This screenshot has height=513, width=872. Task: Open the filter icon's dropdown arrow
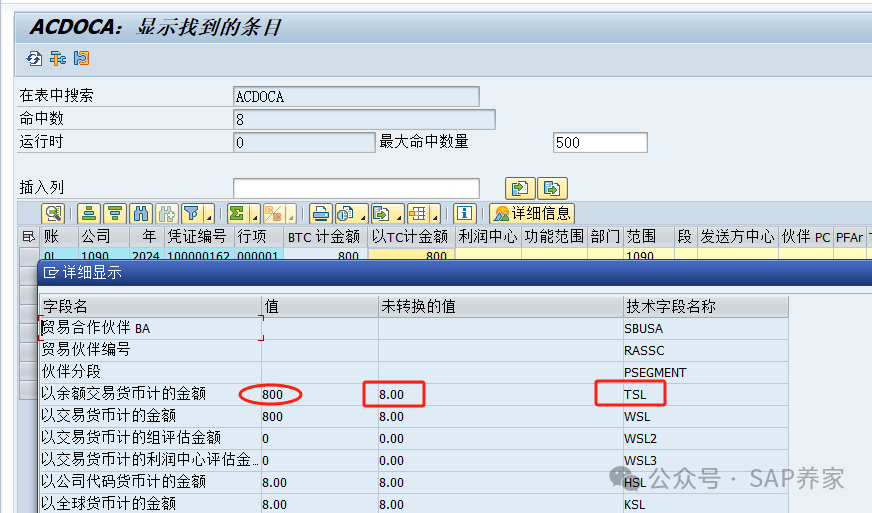209,214
